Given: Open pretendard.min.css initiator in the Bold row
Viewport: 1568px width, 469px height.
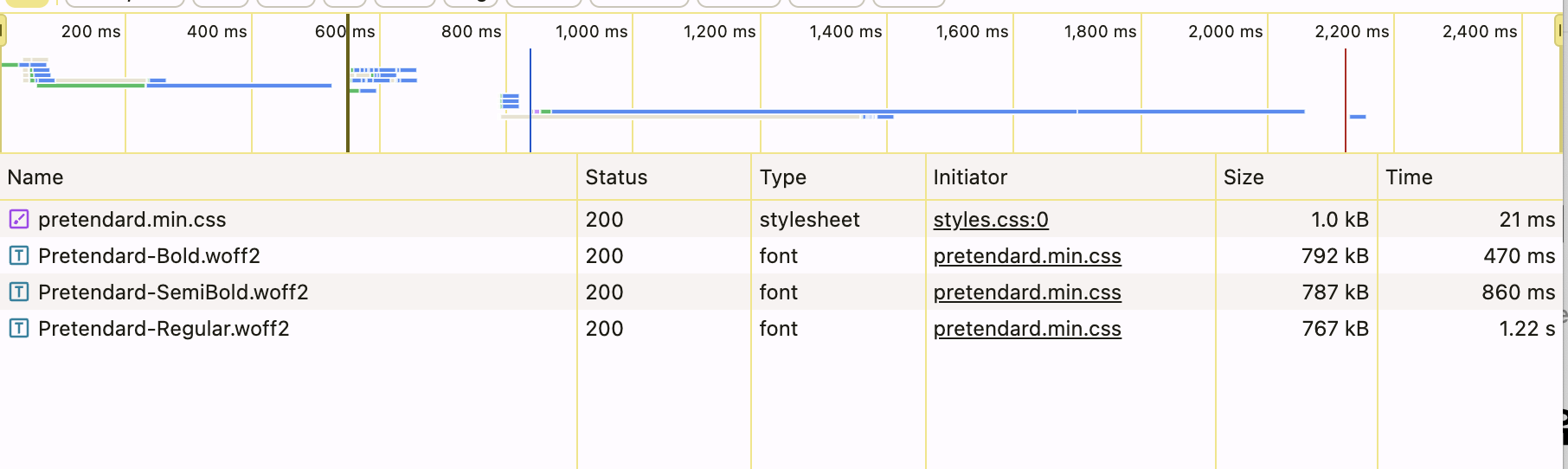Looking at the screenshot, I should pos(1027,256).
